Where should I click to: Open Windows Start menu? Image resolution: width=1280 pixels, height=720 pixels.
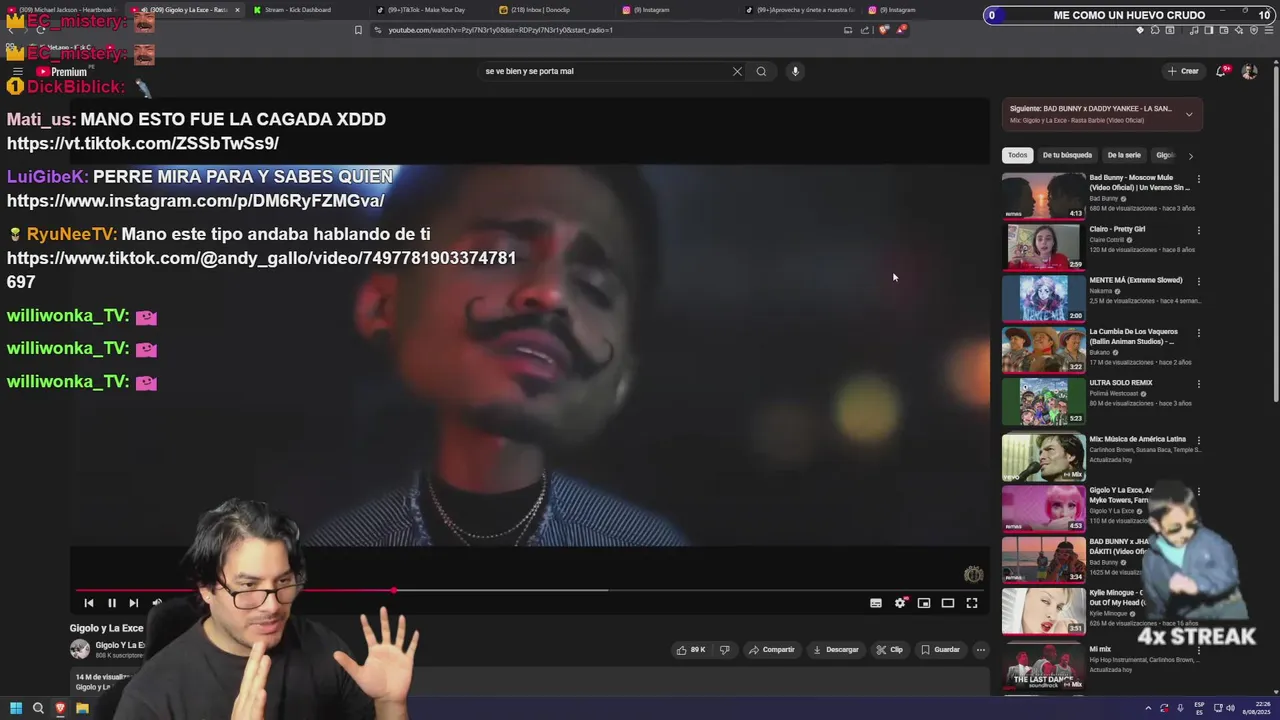click(x=15, y=708)
